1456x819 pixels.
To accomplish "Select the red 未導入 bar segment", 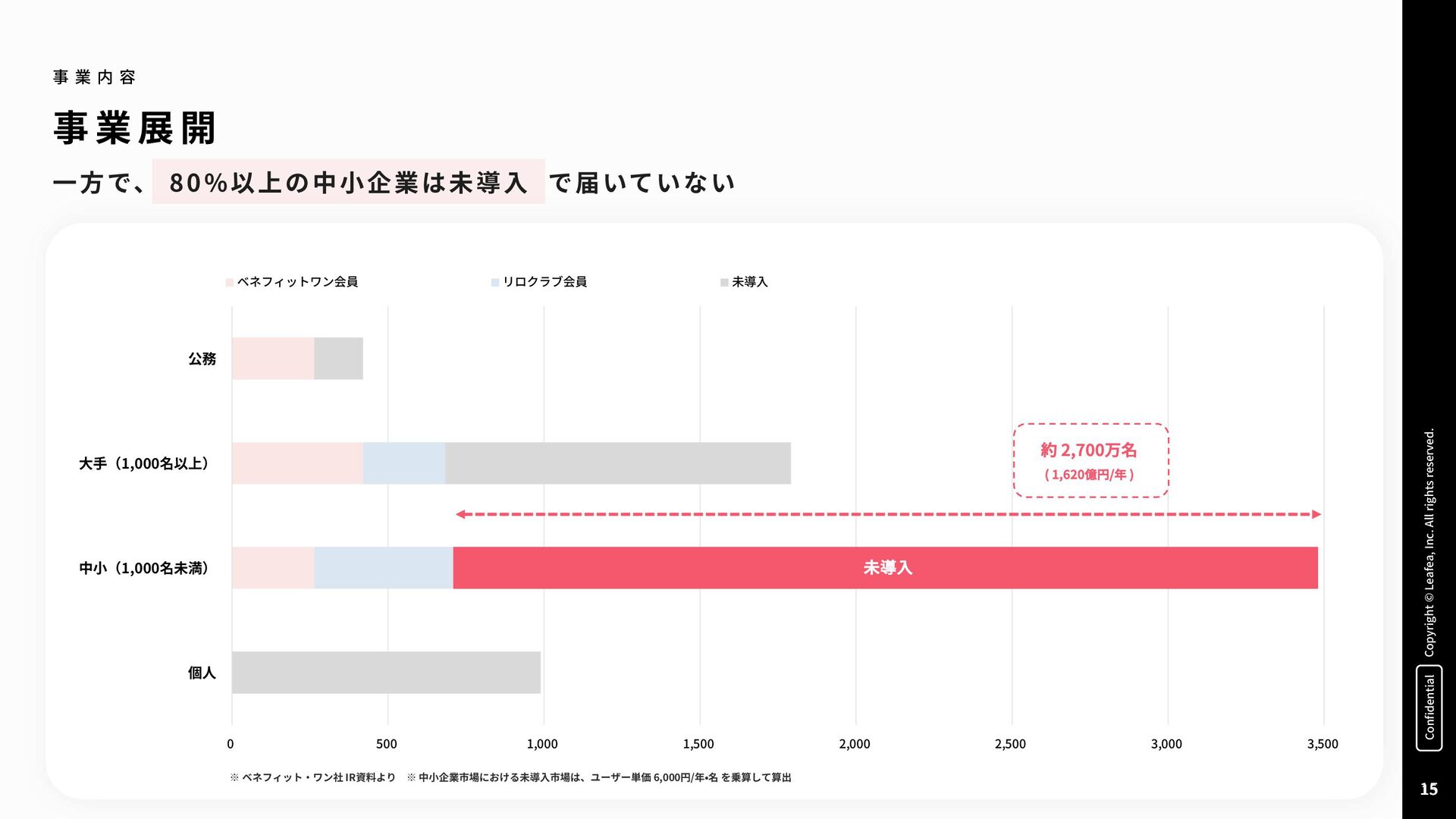I will point(885,568).
